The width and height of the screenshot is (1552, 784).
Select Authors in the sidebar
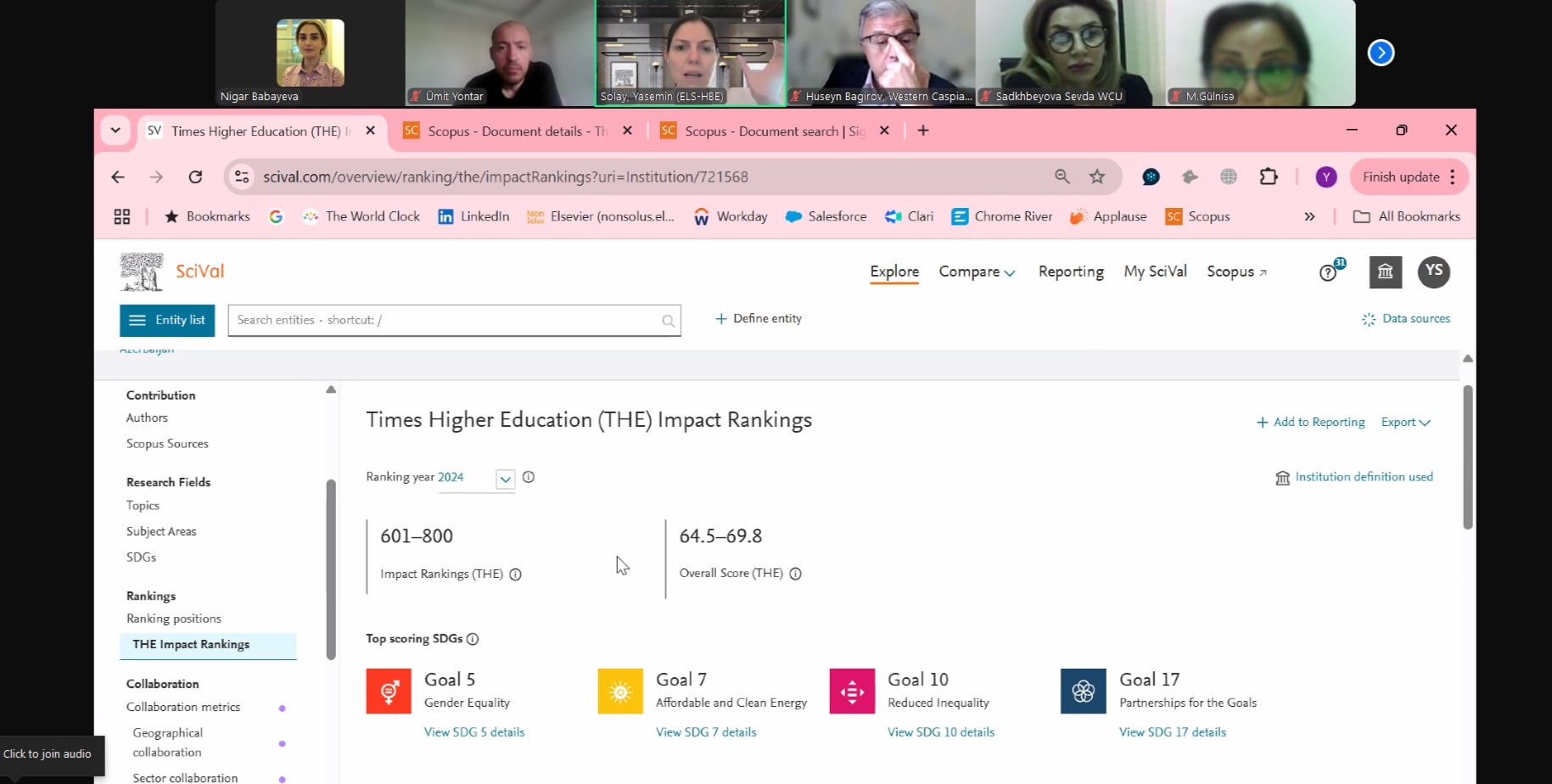(147, 417)
